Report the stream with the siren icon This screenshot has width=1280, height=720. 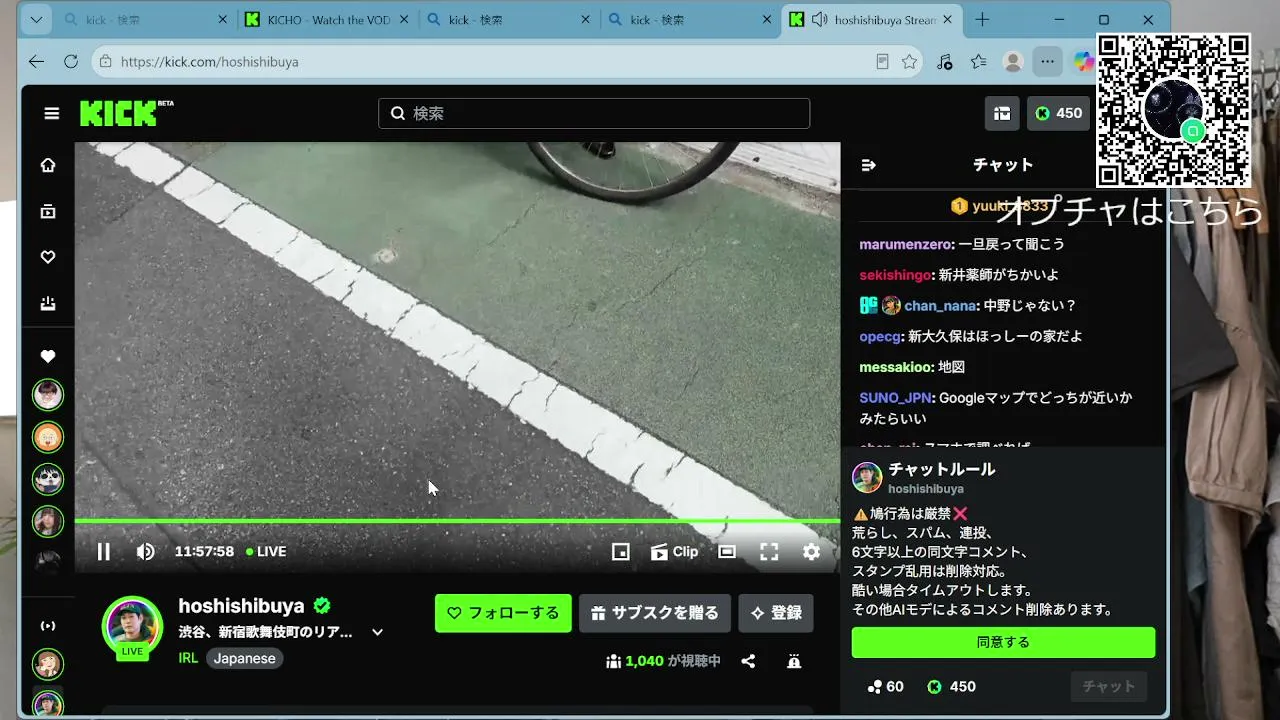pyautogui.click(x=794, y=661)
